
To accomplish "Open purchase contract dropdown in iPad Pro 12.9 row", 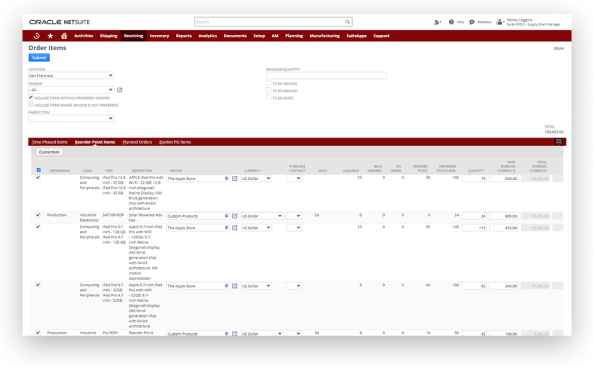I will pyautogui.click(x=294, y=178).
